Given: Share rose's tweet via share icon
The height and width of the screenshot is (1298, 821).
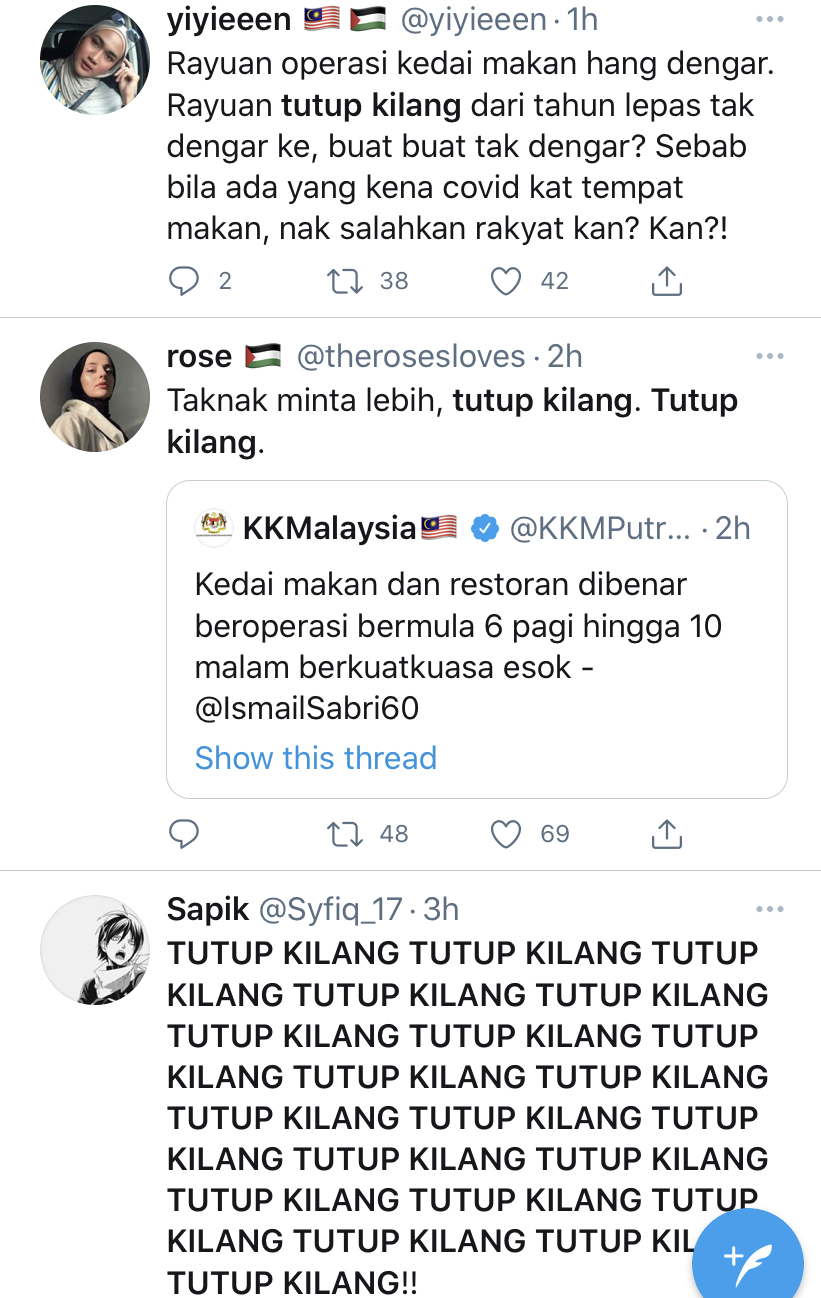Looking at the screenshot, I should click(666, 832).
